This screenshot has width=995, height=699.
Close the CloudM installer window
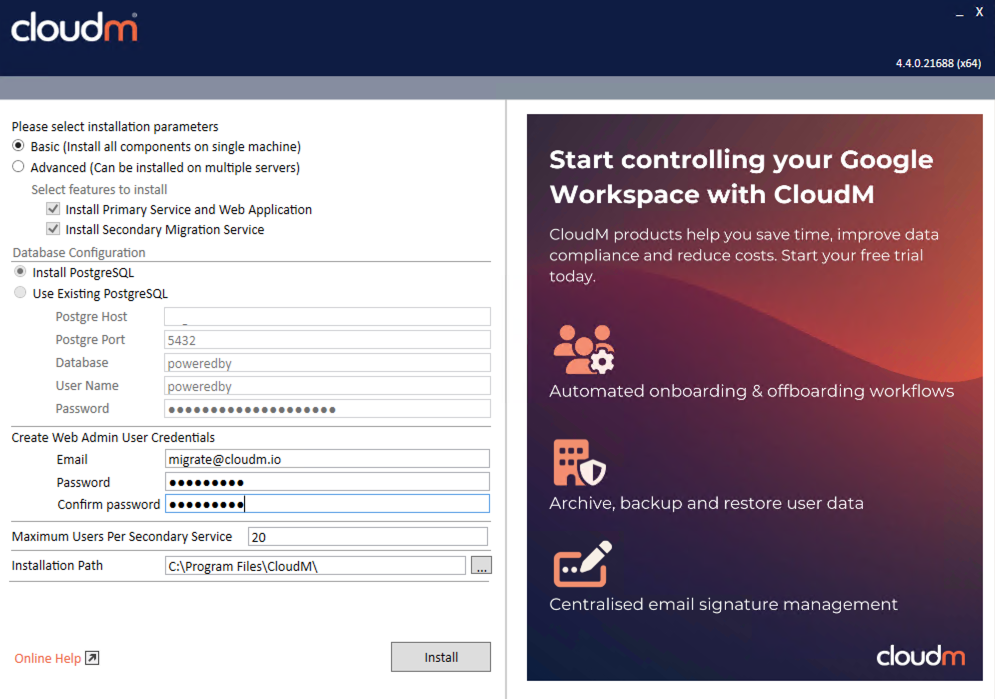click(x=979, y=12)
